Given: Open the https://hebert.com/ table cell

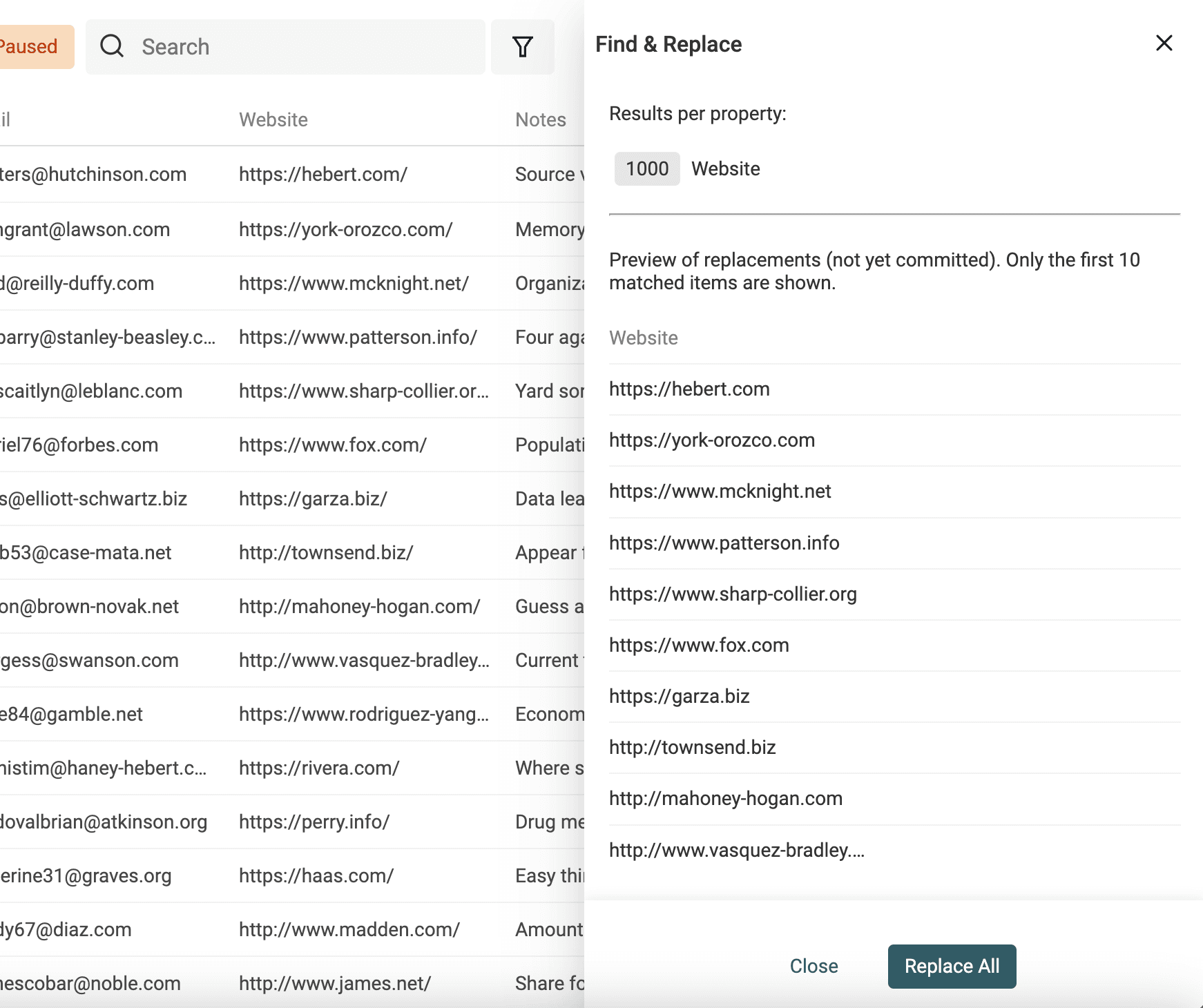Looking at the screenshot, I should (323, 174).
